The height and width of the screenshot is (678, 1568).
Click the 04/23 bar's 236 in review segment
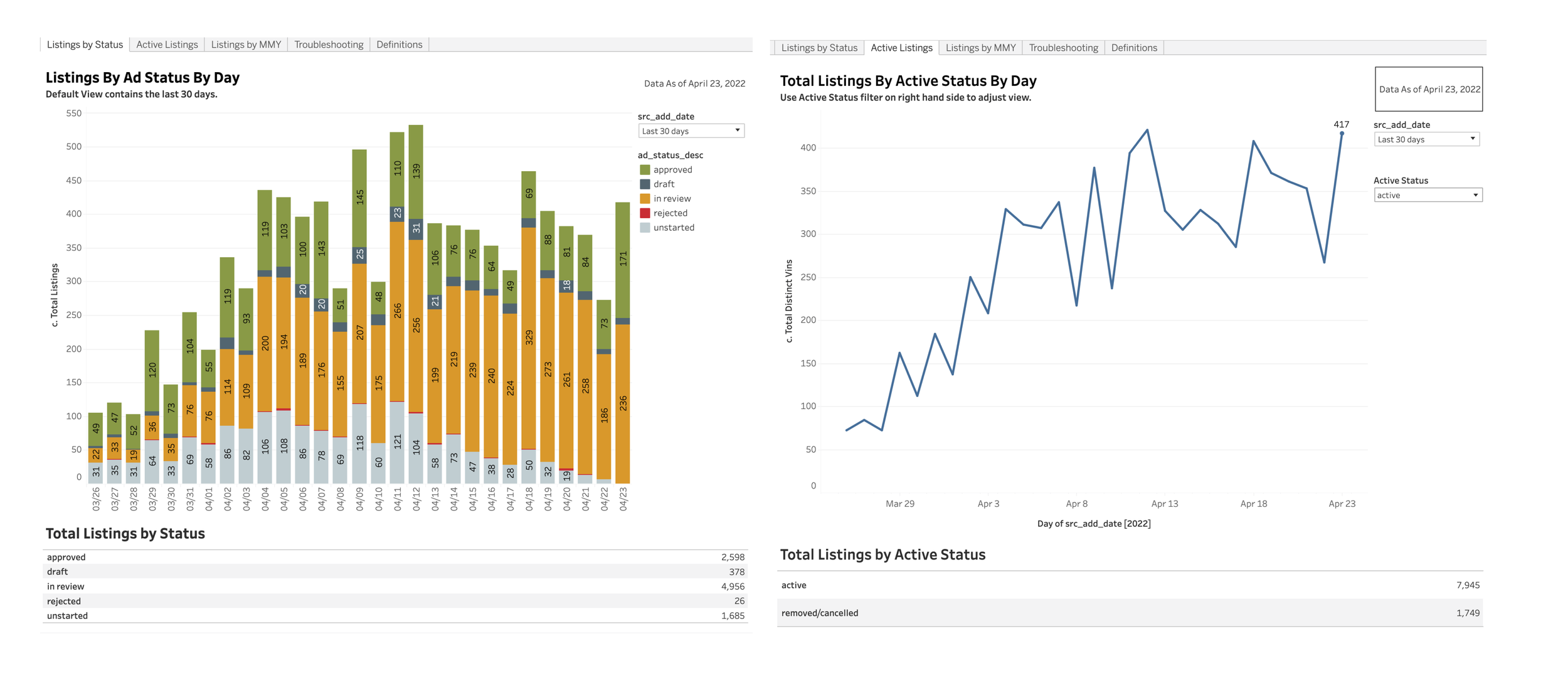point(623,403)
